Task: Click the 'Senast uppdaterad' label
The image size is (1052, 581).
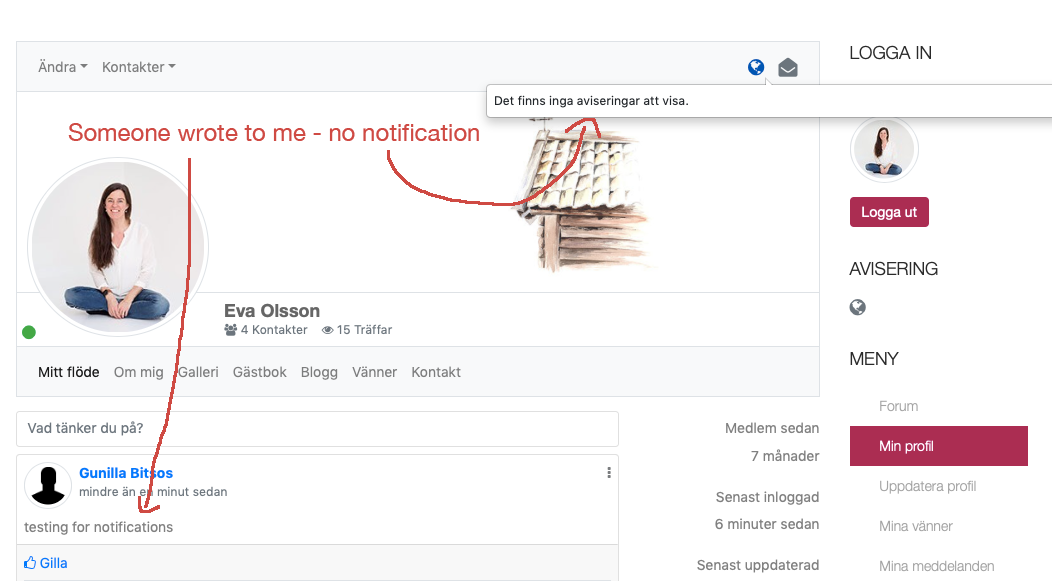Action: click(x=757, y=566)
